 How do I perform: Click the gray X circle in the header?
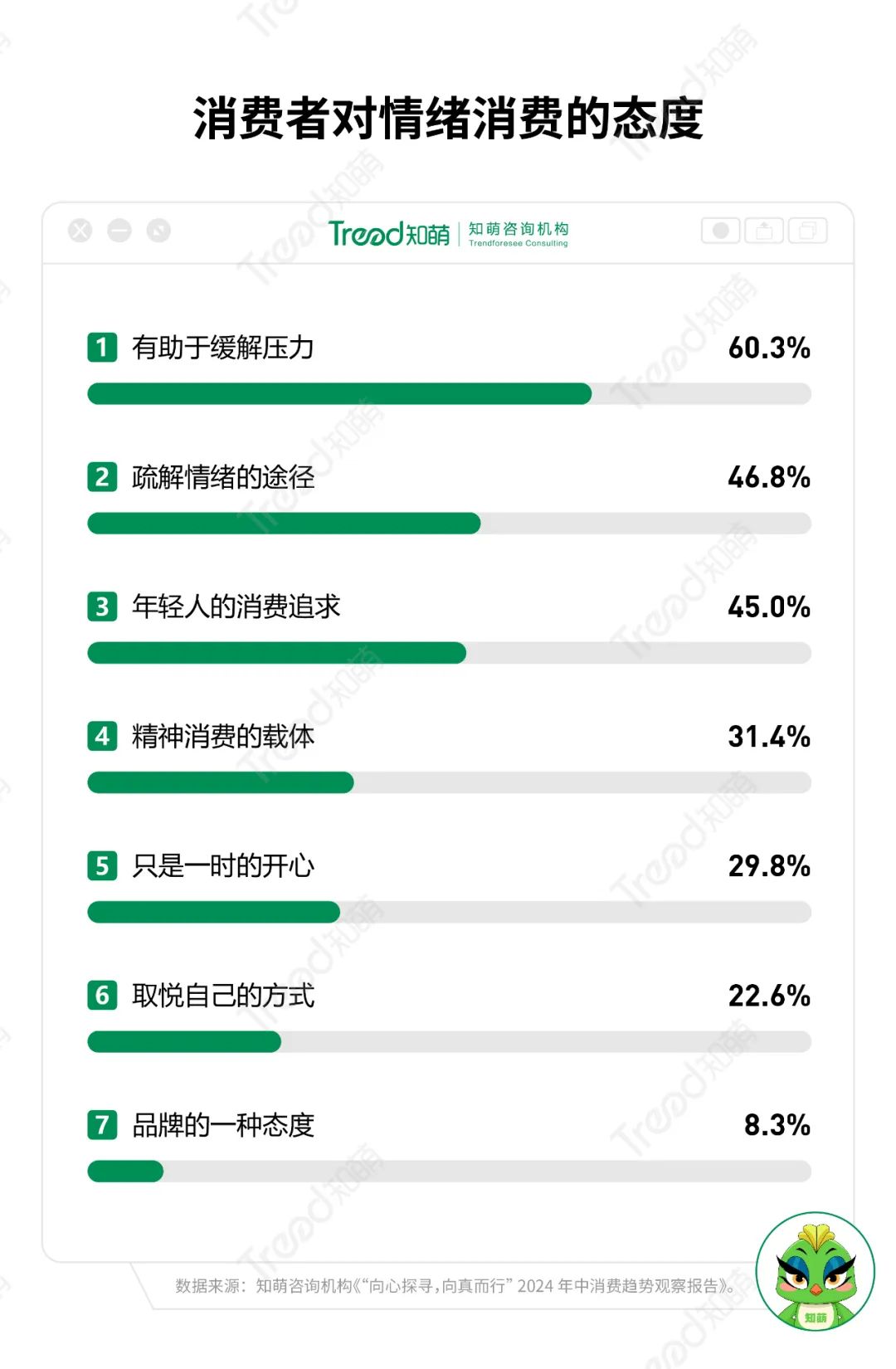80,231
